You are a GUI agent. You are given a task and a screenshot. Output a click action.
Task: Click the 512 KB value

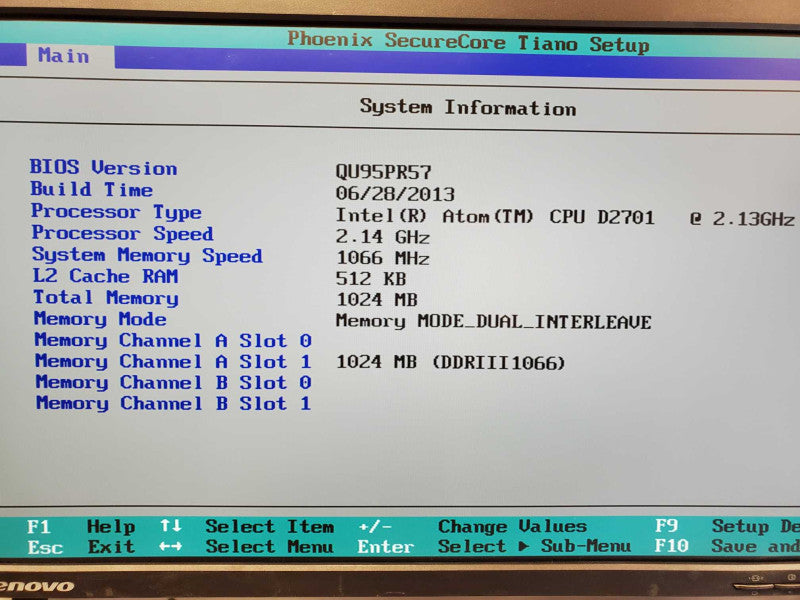[371, 279]
